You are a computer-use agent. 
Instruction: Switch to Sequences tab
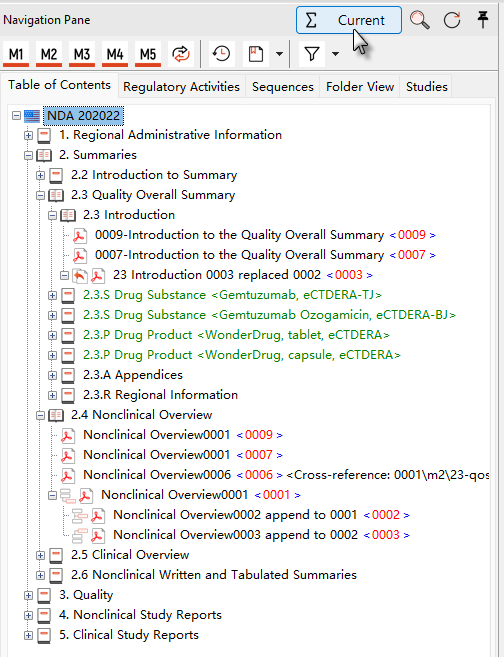click(x=283, y=87)
